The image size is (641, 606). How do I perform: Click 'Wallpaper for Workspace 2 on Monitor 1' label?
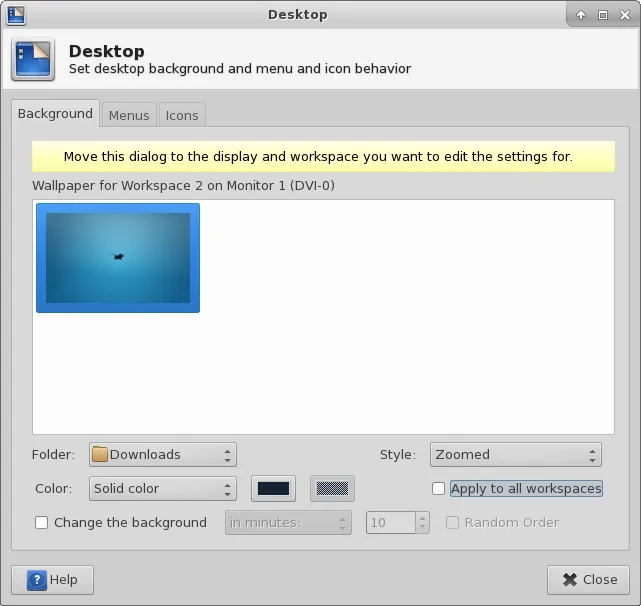click(184, 186)
